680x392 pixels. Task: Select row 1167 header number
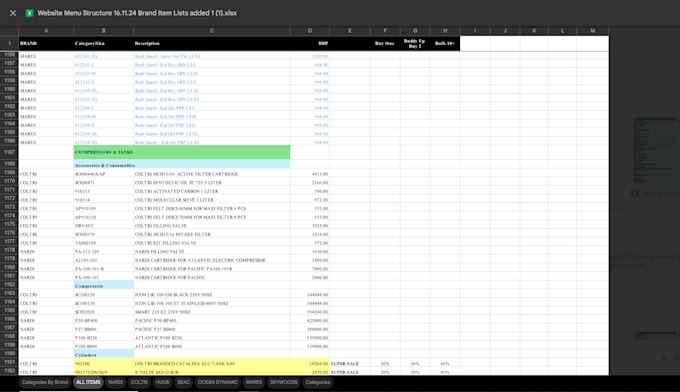(9, 152)
